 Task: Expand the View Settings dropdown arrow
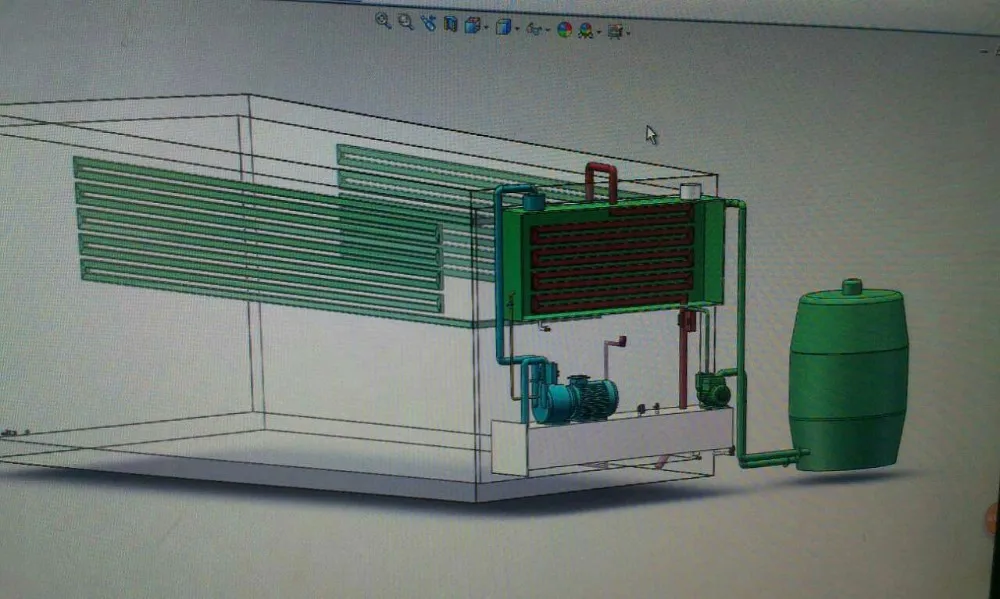628,33
